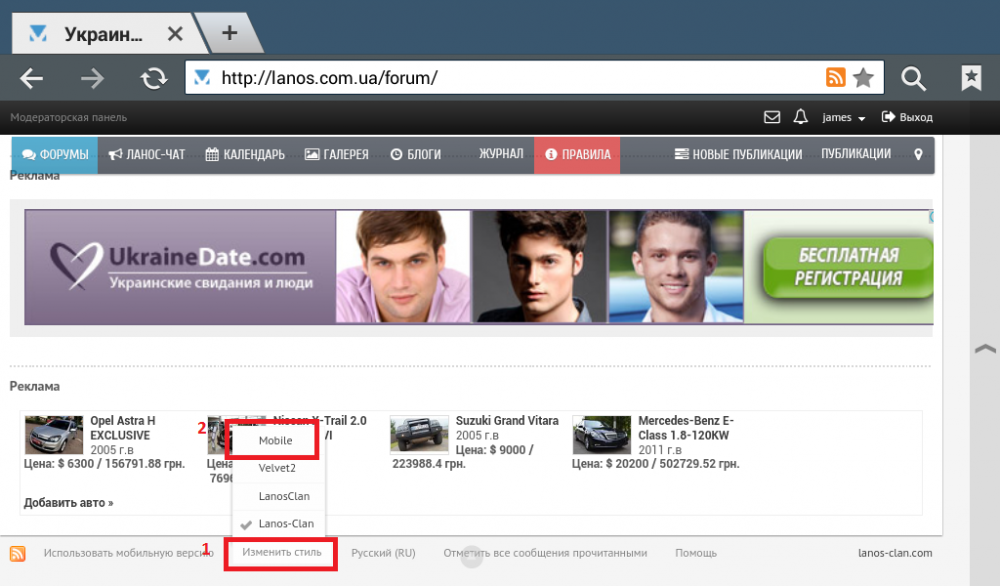Viewport: 1000px width, 586px height.
Task: Click the Добавить авто link
Action: [68, 503]
